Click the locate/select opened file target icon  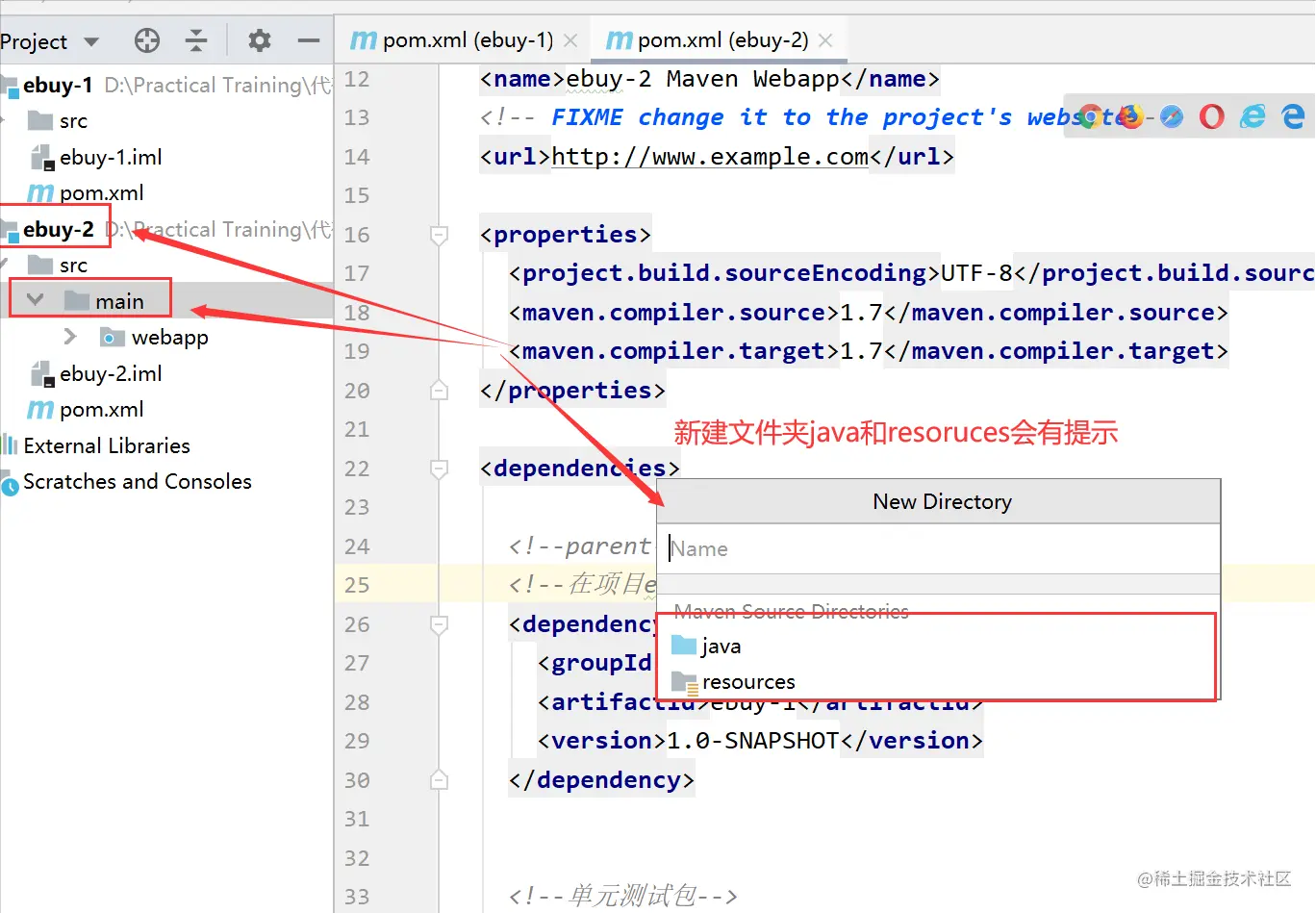click(x=147, y=40)
